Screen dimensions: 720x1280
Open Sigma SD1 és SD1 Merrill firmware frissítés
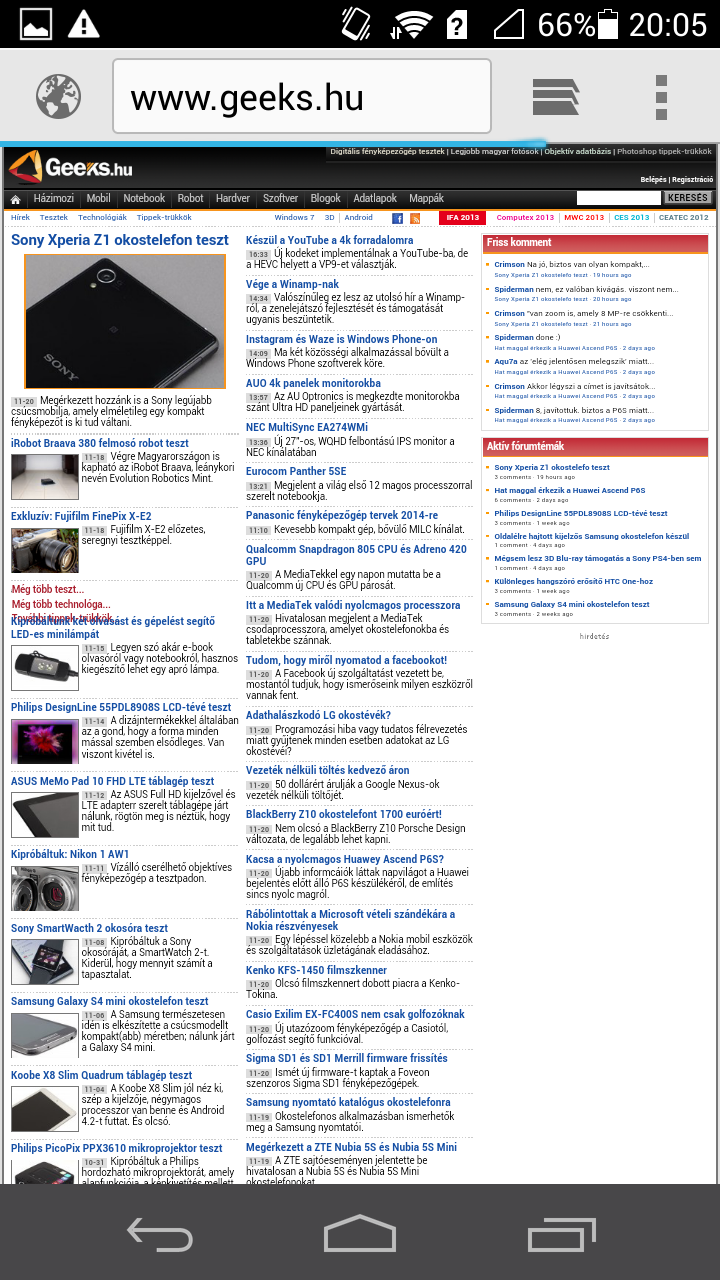347,1058
